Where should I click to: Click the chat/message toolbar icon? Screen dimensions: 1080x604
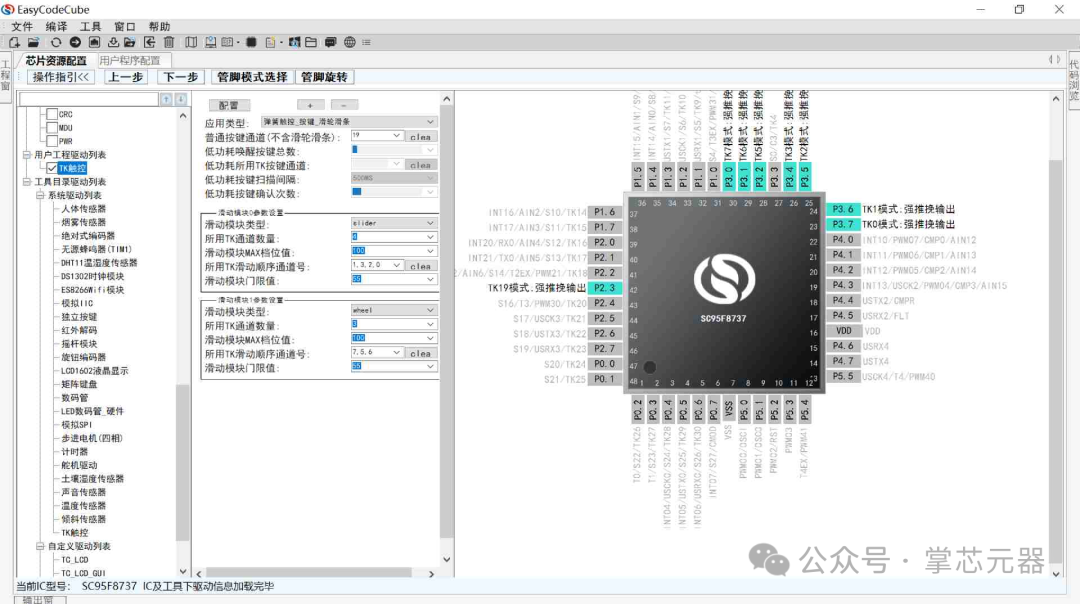click(x=331, y=41)
